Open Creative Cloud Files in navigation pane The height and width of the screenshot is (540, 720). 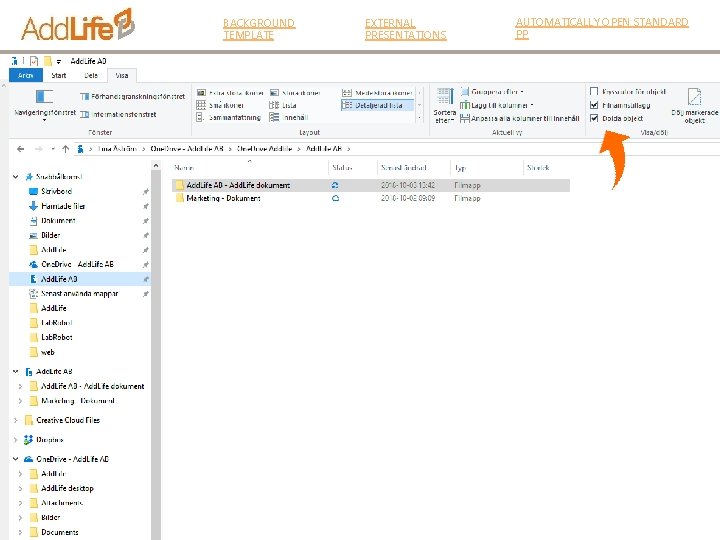(x=68, y=421)
